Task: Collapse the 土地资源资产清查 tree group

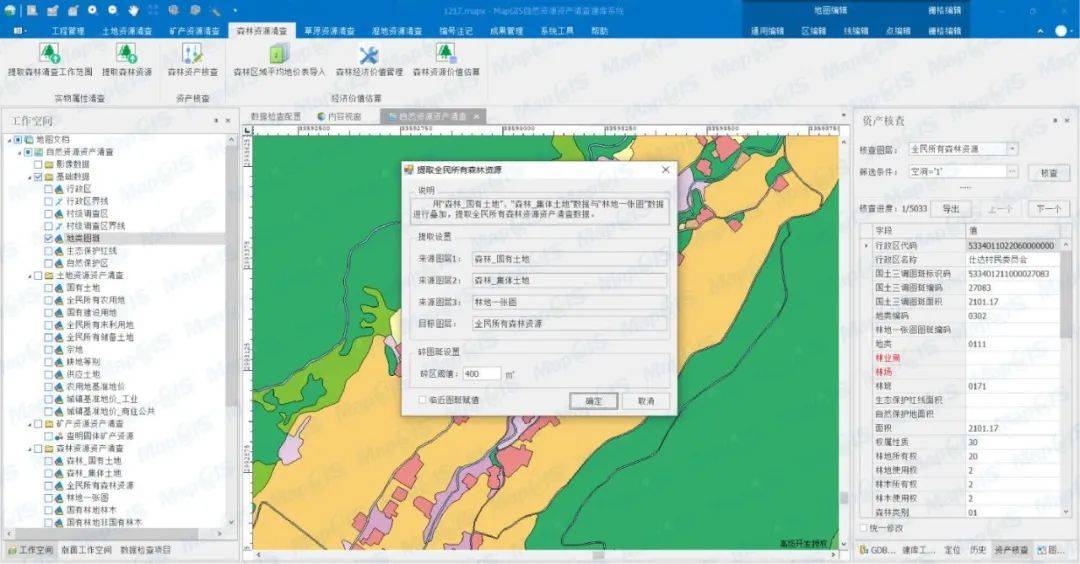Action: click(x=30, y=275)
